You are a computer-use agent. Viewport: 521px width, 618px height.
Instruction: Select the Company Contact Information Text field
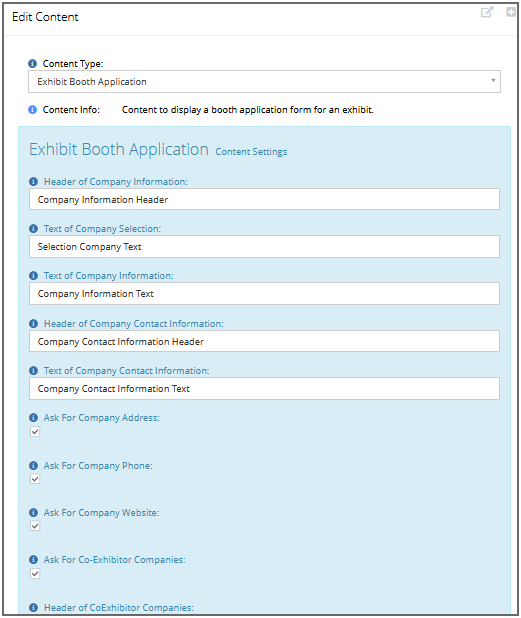pos(264,389)
